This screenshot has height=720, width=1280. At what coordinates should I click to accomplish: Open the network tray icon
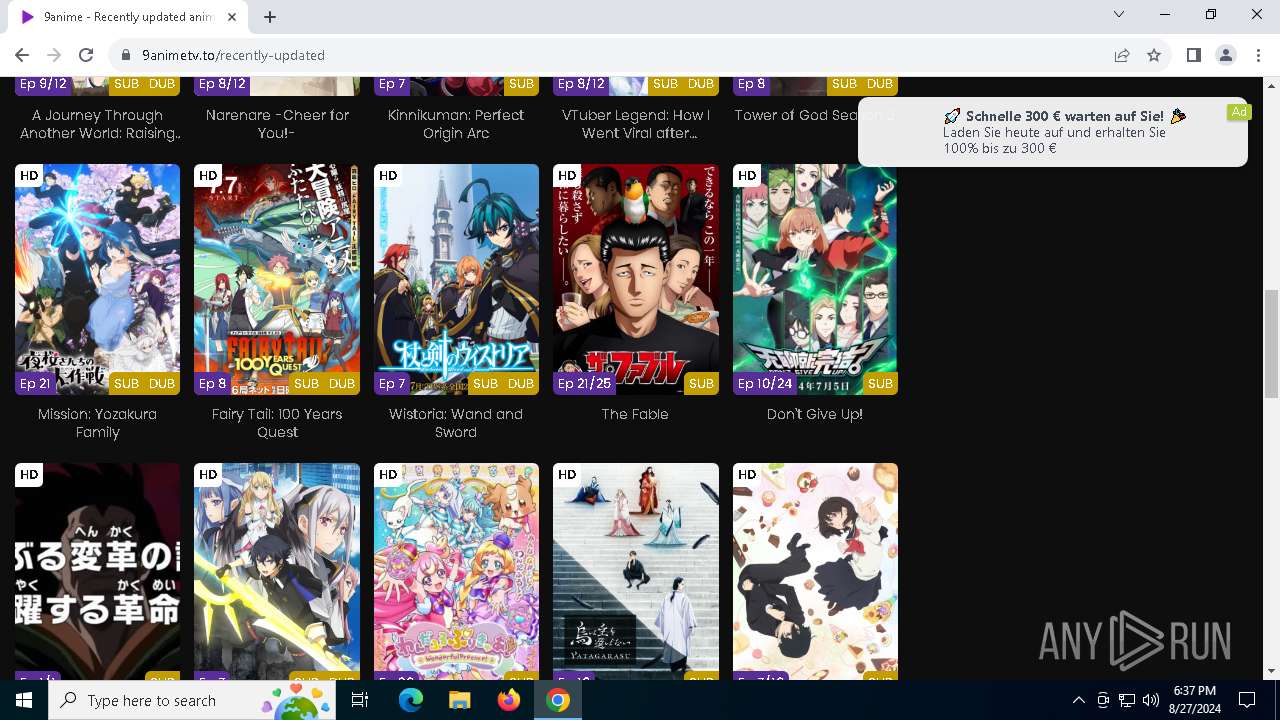click(1127, 700)
